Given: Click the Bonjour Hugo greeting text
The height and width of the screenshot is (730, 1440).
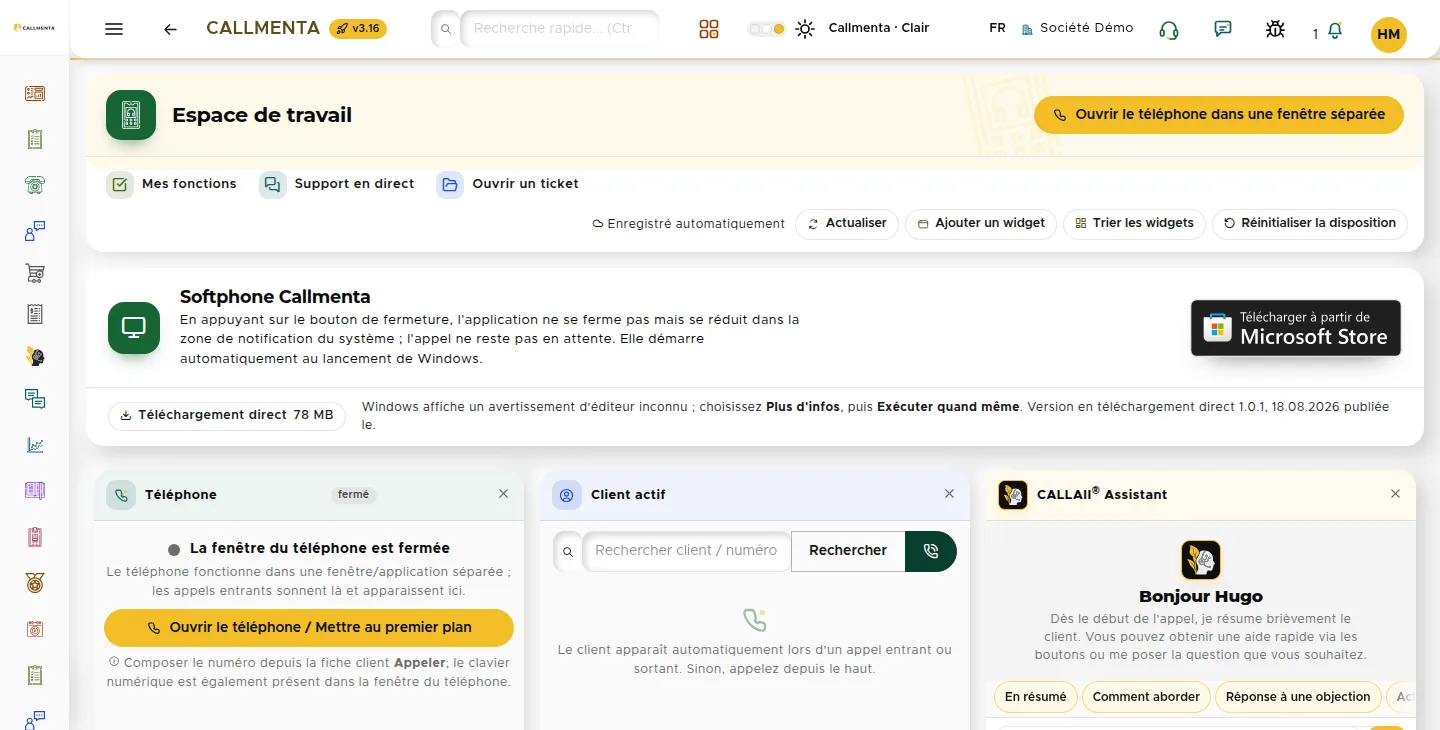Looking at the screenshot, I should (x=1201, y=597).
